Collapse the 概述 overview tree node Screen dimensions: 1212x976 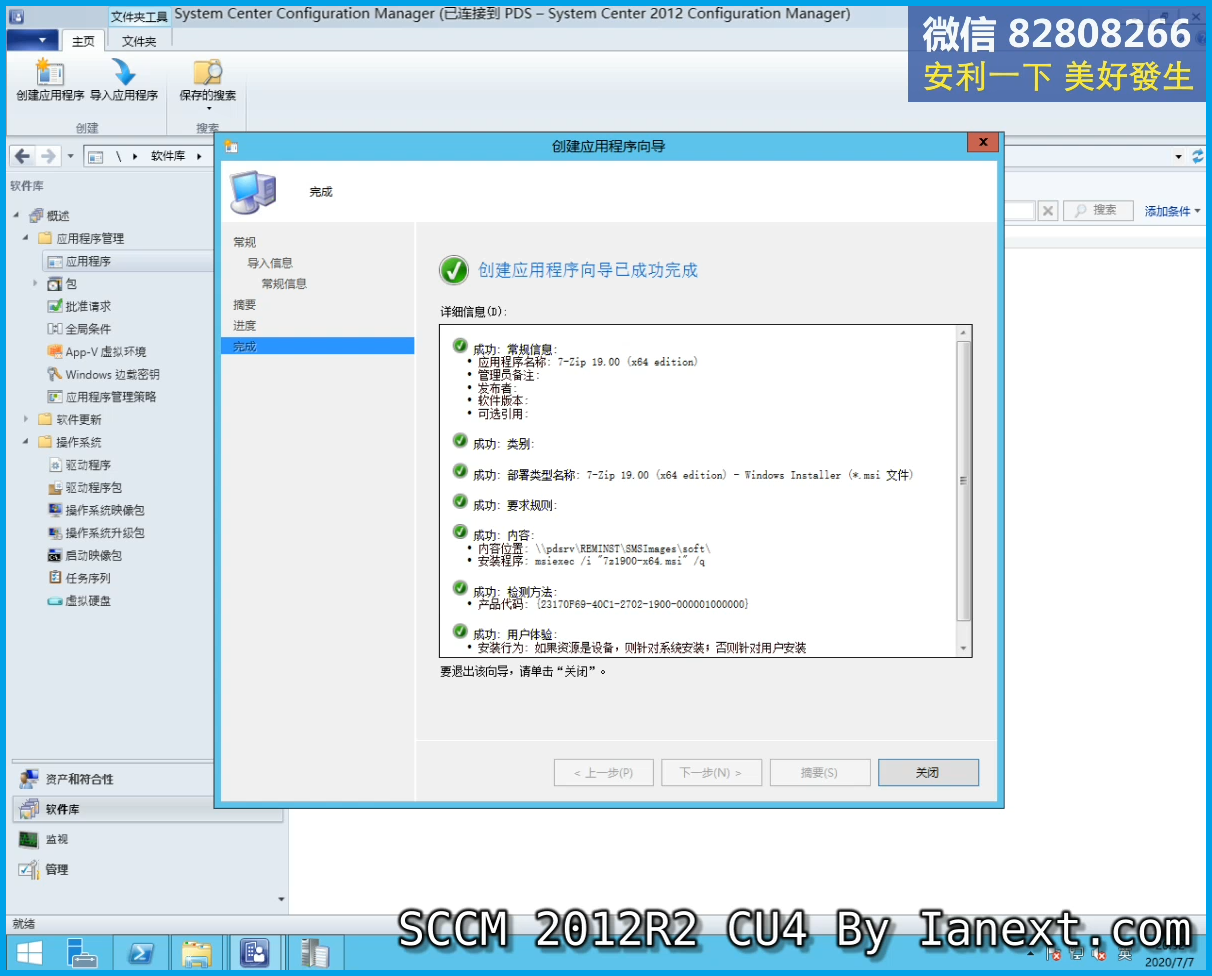coord(16,216)
